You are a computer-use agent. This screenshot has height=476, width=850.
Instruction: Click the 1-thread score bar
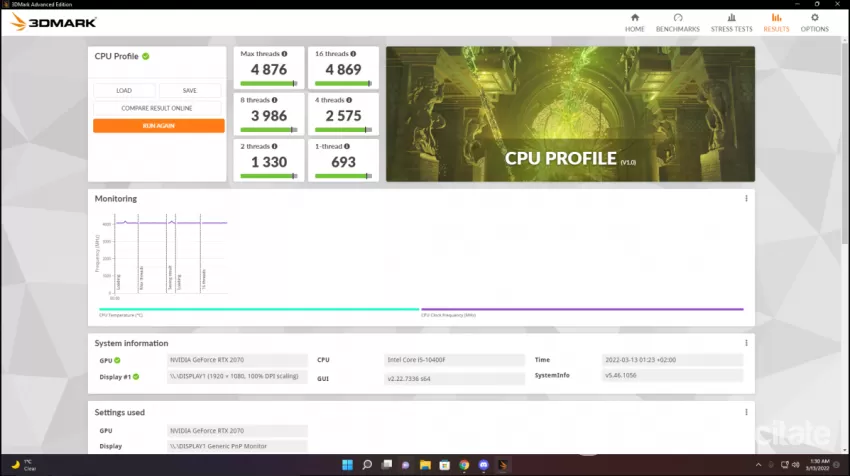point(343,176)
